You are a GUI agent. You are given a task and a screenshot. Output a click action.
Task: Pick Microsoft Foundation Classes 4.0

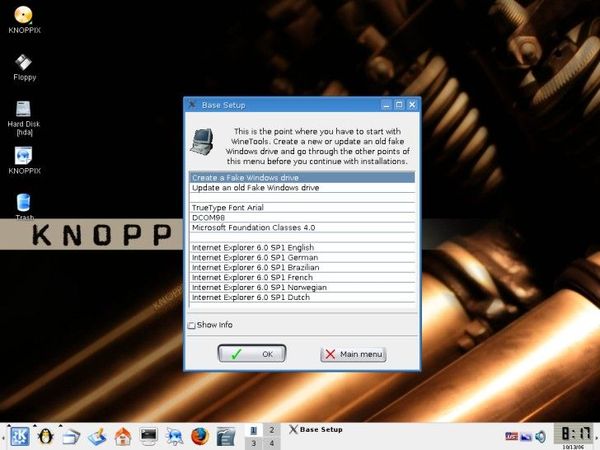tap(301, 227)
